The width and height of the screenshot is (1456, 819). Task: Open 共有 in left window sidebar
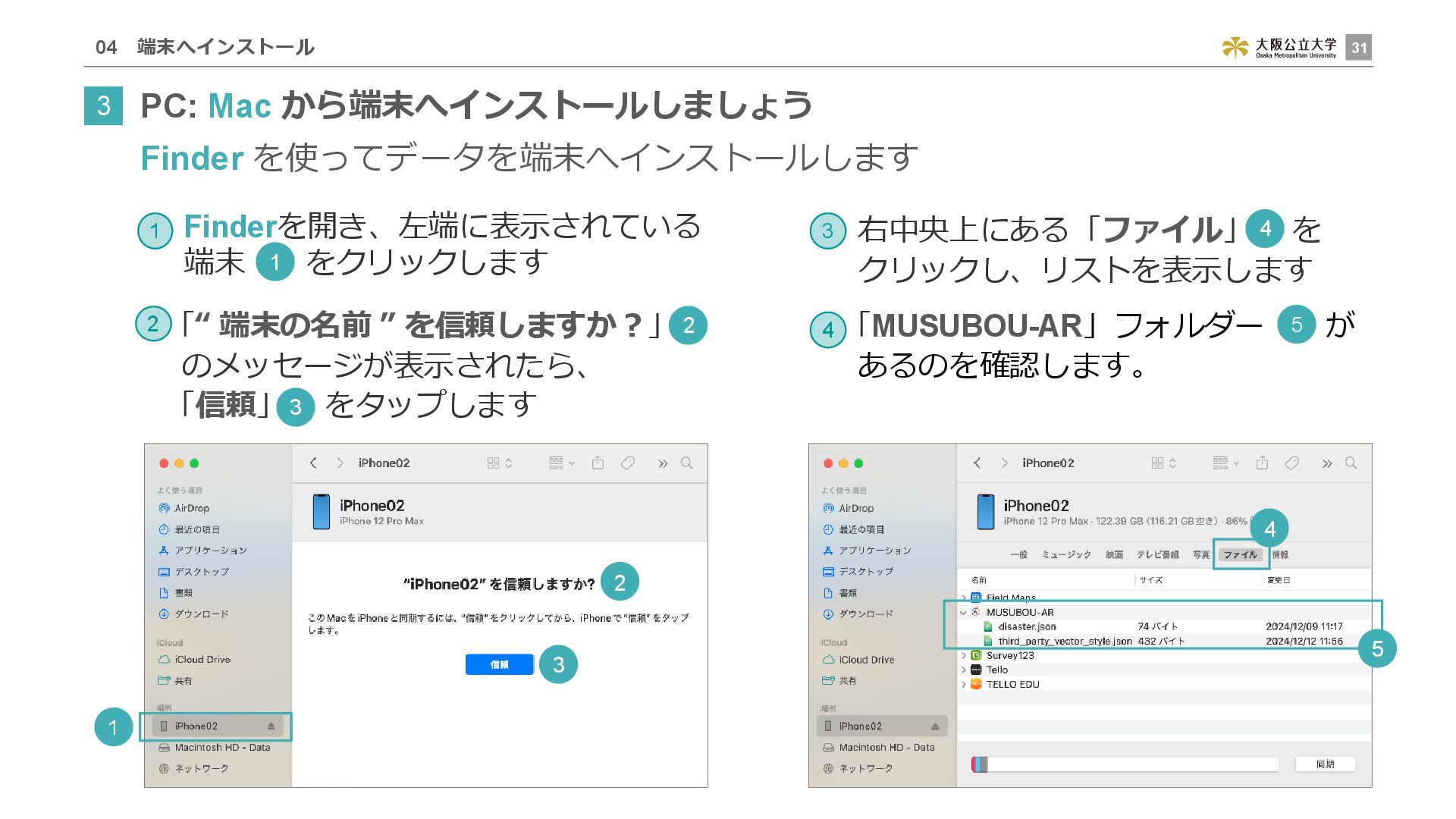tap(176, 681)
